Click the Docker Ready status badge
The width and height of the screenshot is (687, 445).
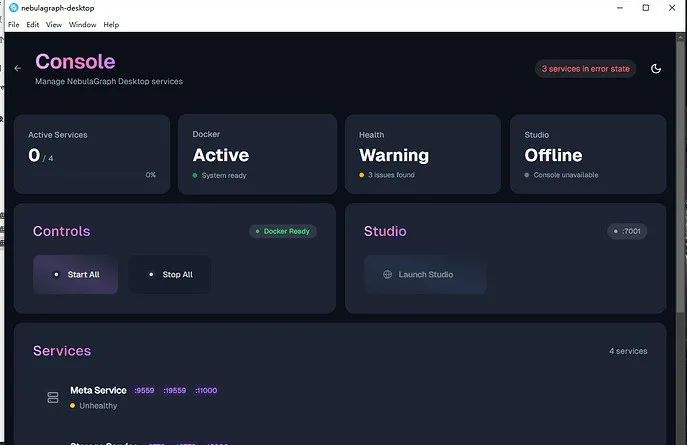283,231
